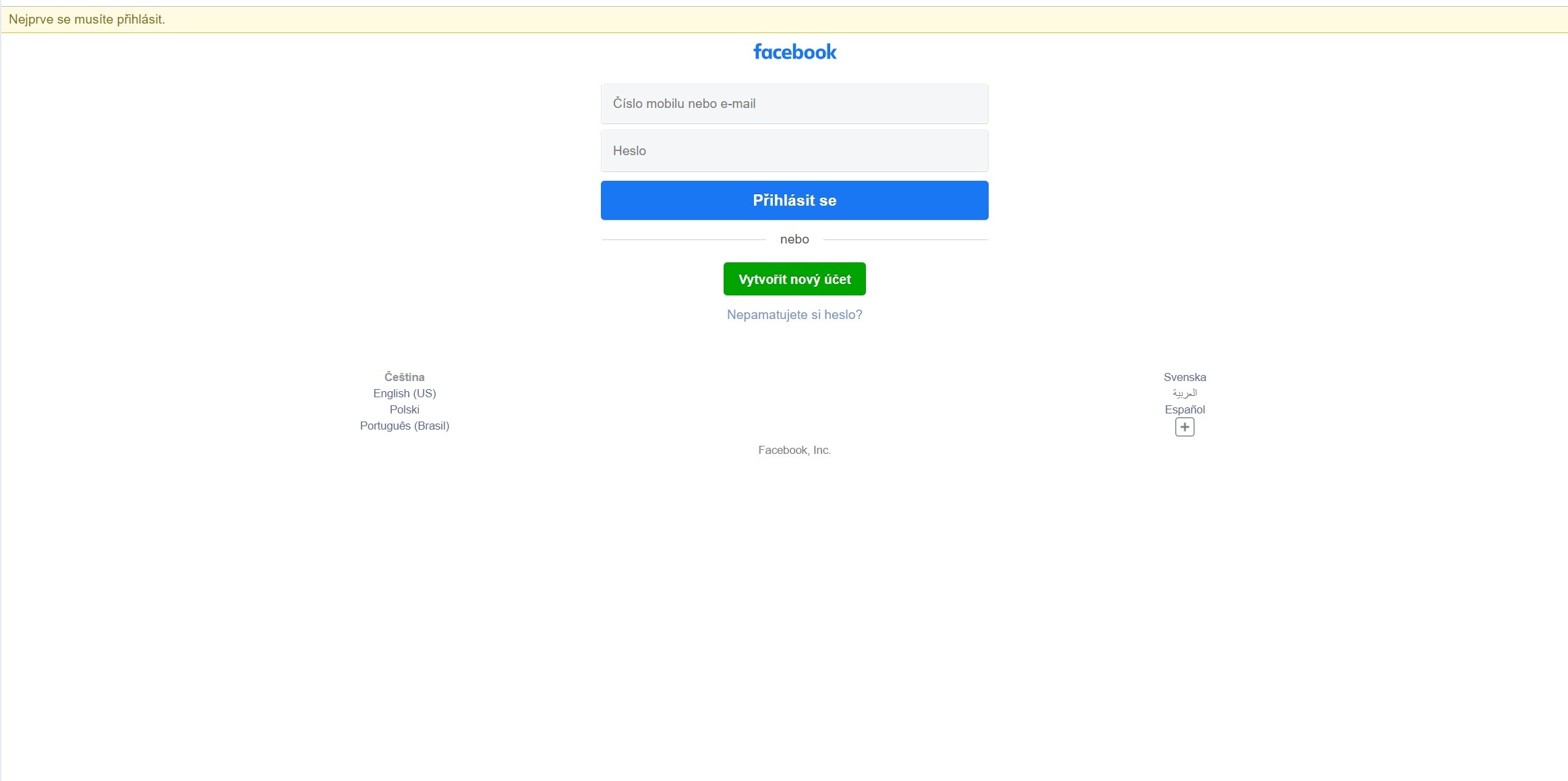Image resolution: width=1568 pixels, height=781 pixels.
Task: Switch language to Svenska
Action: pos(1185,377)
